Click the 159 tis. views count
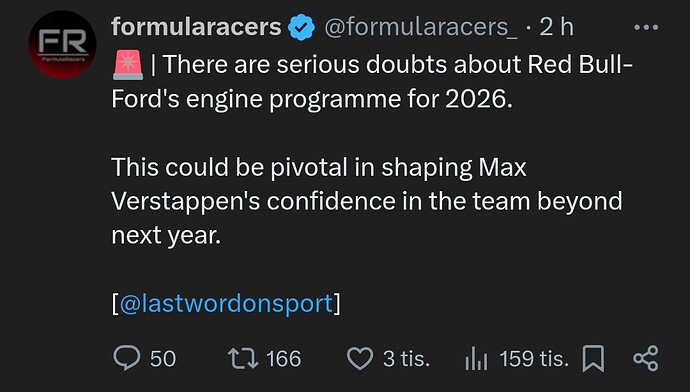The height and width of the screenshot is (392, 690). 534,359
